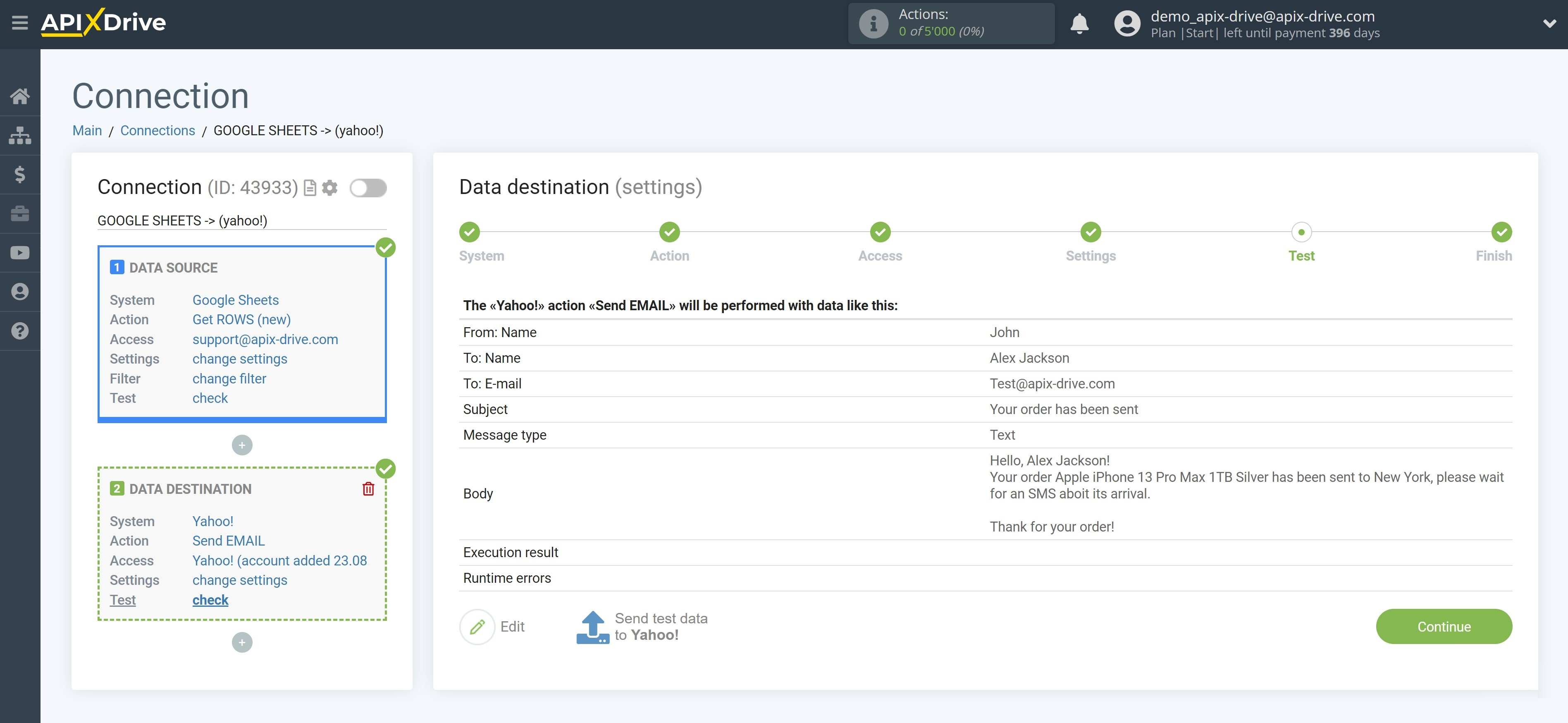Click the Actions info icon
This screenshot has width=1568, height=723.
[873, 23]
